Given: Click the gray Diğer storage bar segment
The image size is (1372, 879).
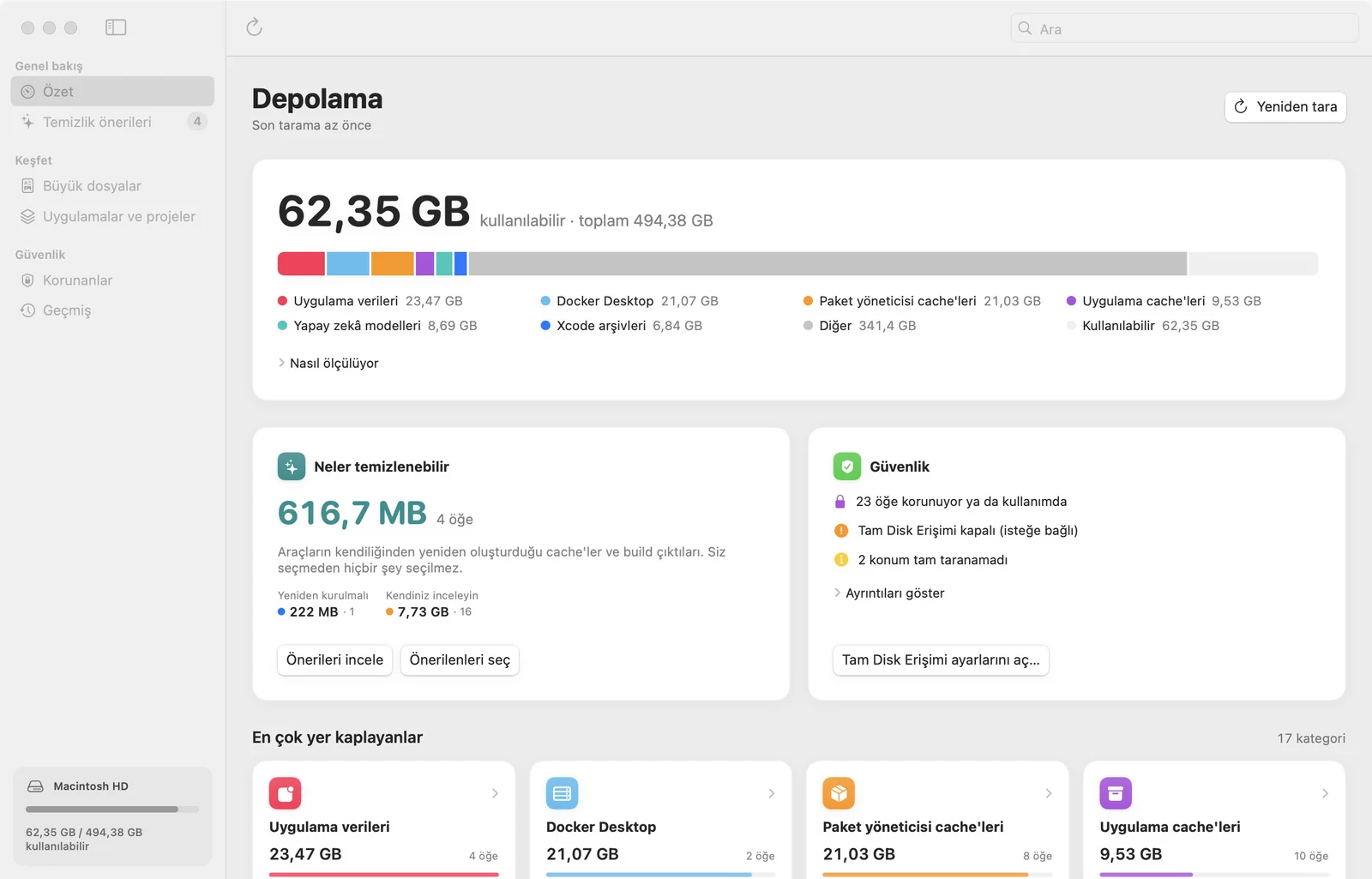Looking at the screenshot, I should 827,264.
